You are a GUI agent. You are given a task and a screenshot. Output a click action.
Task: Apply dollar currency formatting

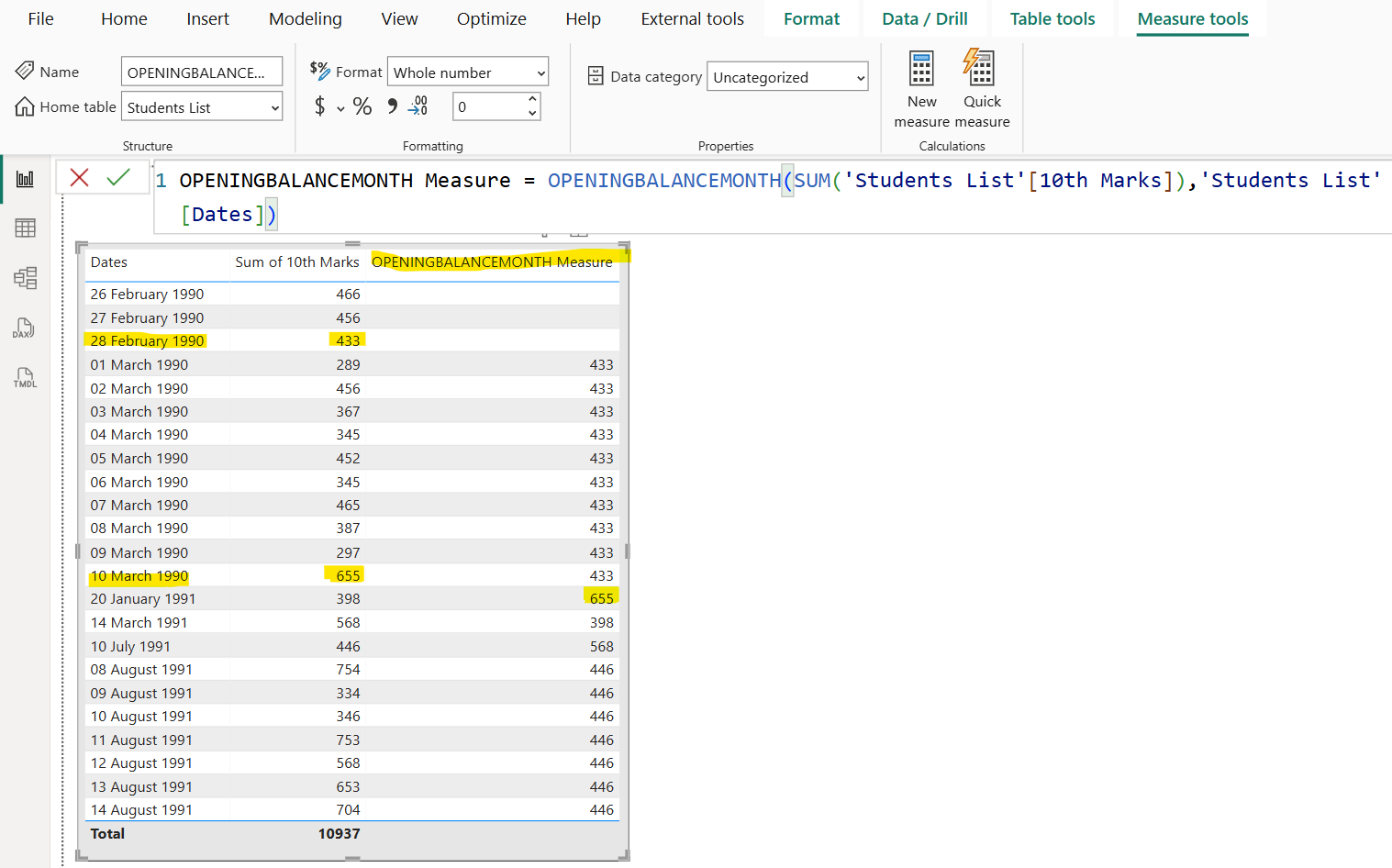point(320,106)
